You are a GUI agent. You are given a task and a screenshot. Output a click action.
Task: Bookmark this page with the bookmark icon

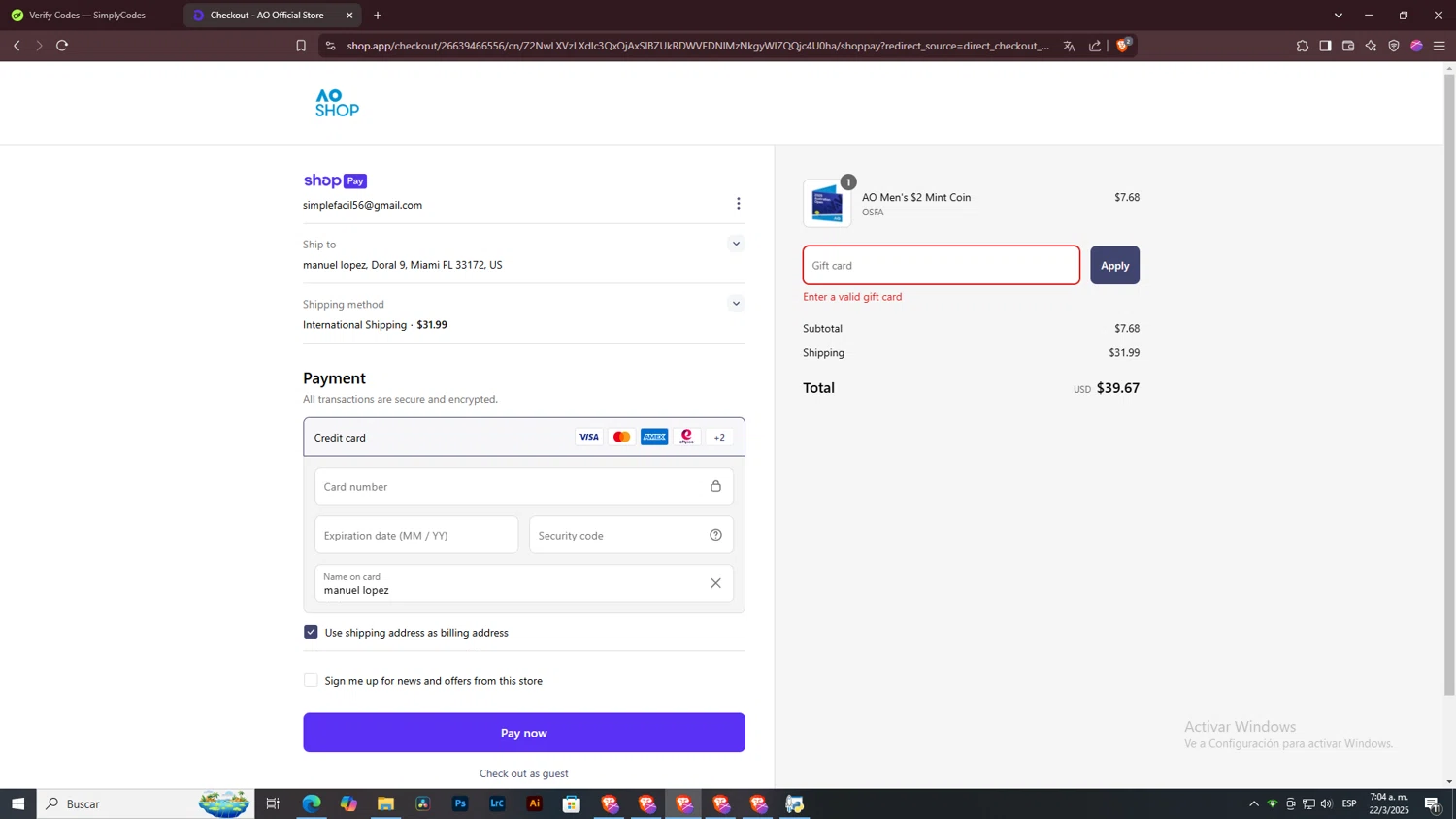coord(301,46)
